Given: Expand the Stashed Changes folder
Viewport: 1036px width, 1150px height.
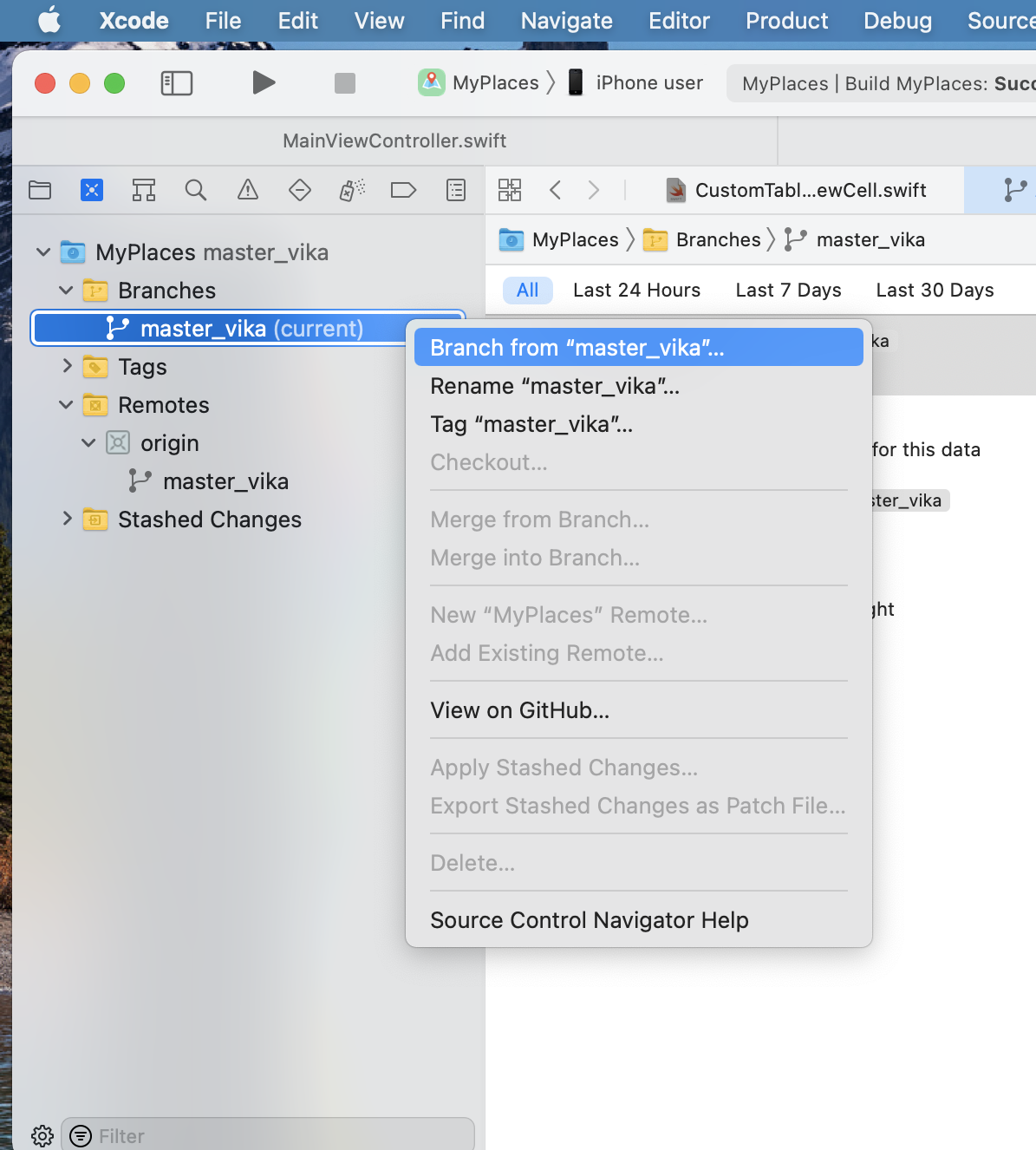Looking at the screenshot, I should point(67,519).
